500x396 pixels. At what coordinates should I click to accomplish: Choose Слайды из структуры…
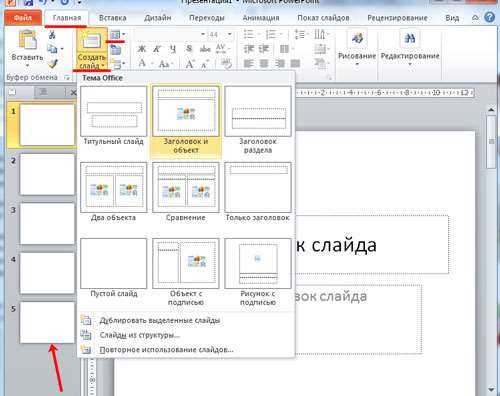click(x=186, y=335)
